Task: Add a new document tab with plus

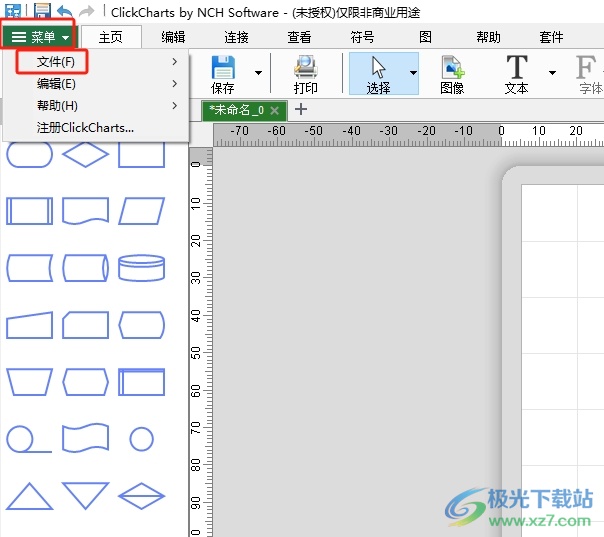Action: (301, 110)
